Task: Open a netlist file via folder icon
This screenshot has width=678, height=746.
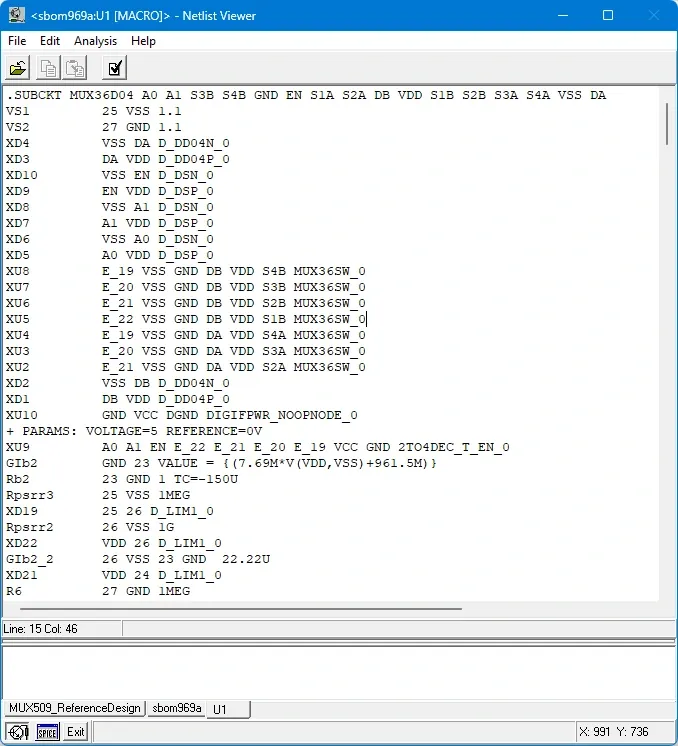Action: point(18,68)
